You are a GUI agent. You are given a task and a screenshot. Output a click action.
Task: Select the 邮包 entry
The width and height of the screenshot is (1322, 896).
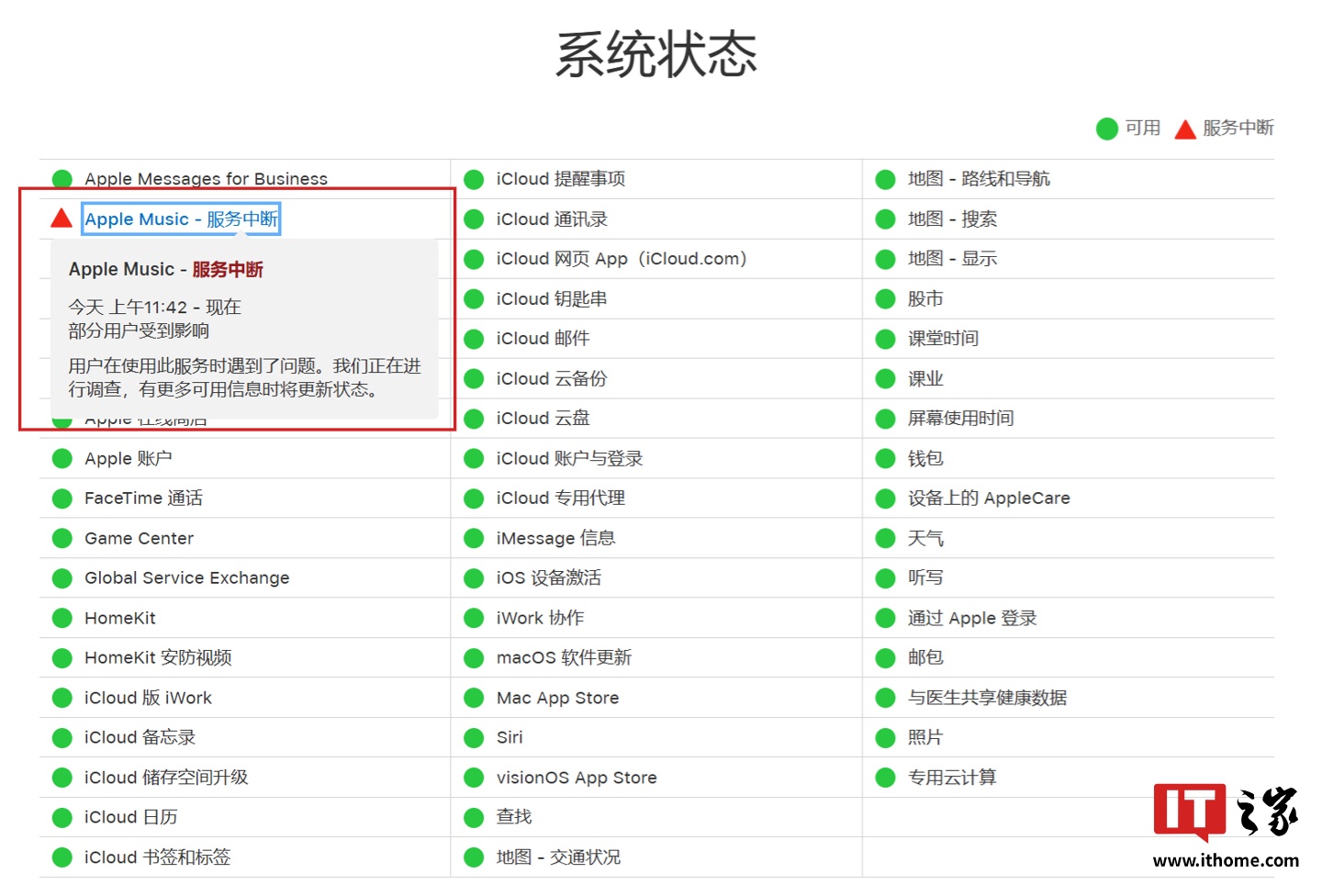coord(925,658)
